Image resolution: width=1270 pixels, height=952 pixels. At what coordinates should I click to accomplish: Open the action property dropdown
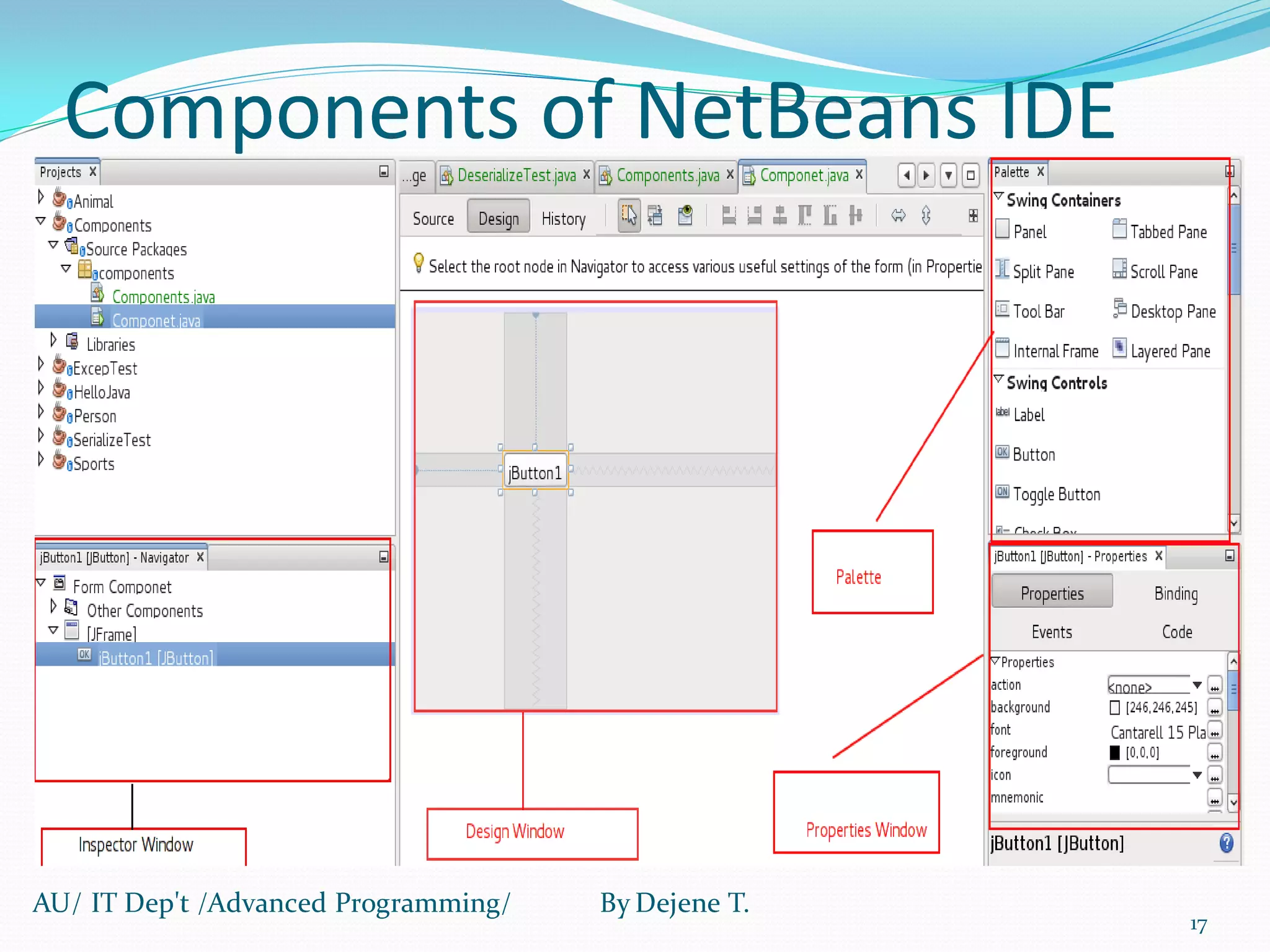[x=1197, y=685]
